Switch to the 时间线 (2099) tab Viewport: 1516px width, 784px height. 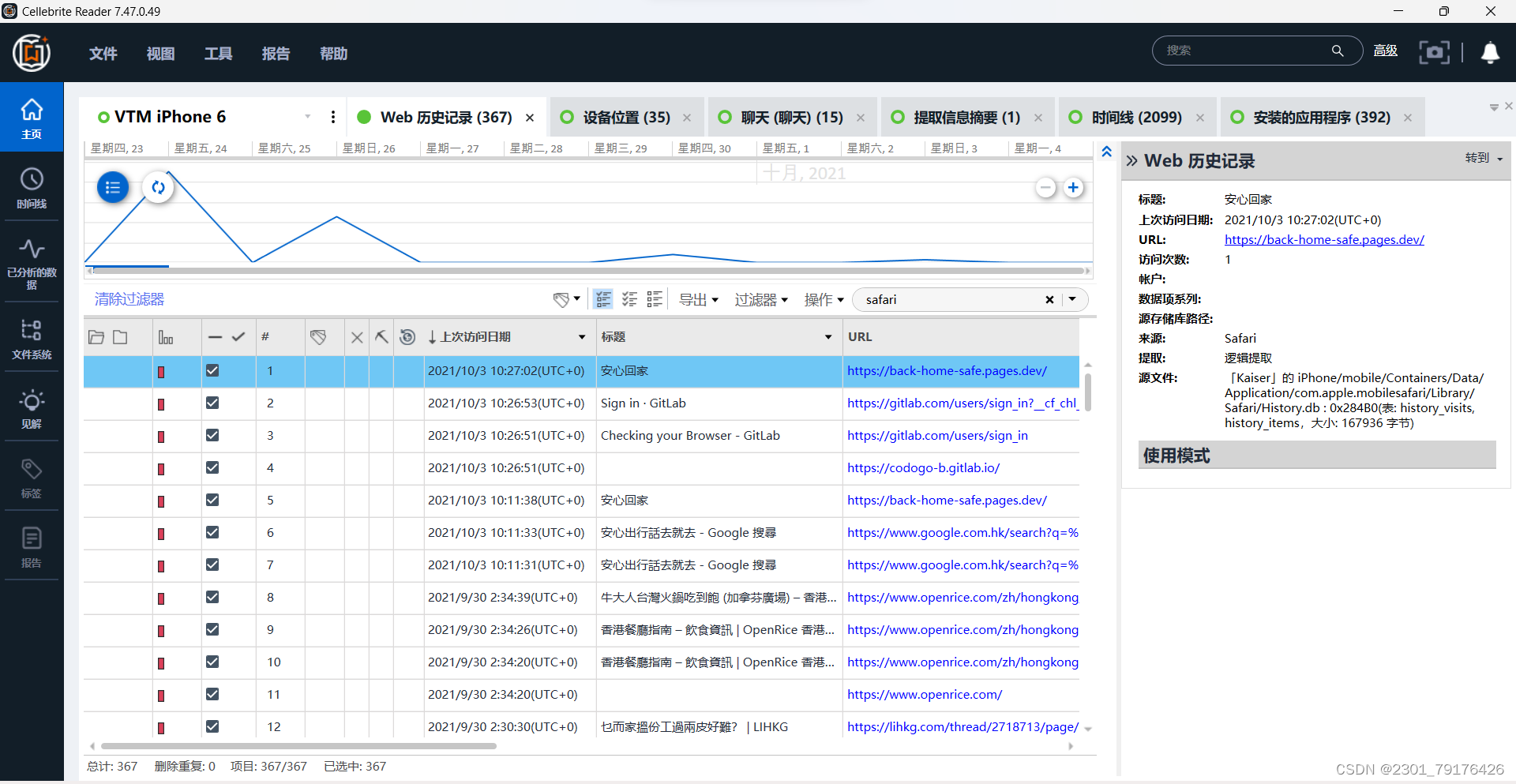click(x=1137, y=117)
